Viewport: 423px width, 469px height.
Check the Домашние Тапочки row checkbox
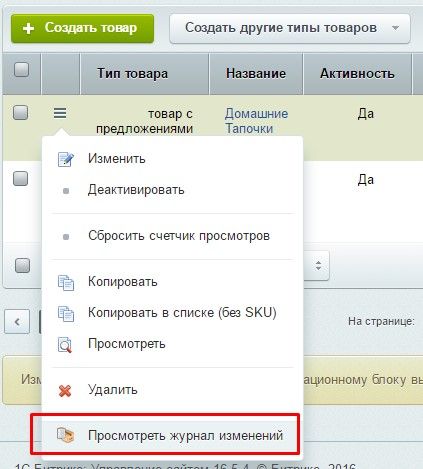point(20,112)
